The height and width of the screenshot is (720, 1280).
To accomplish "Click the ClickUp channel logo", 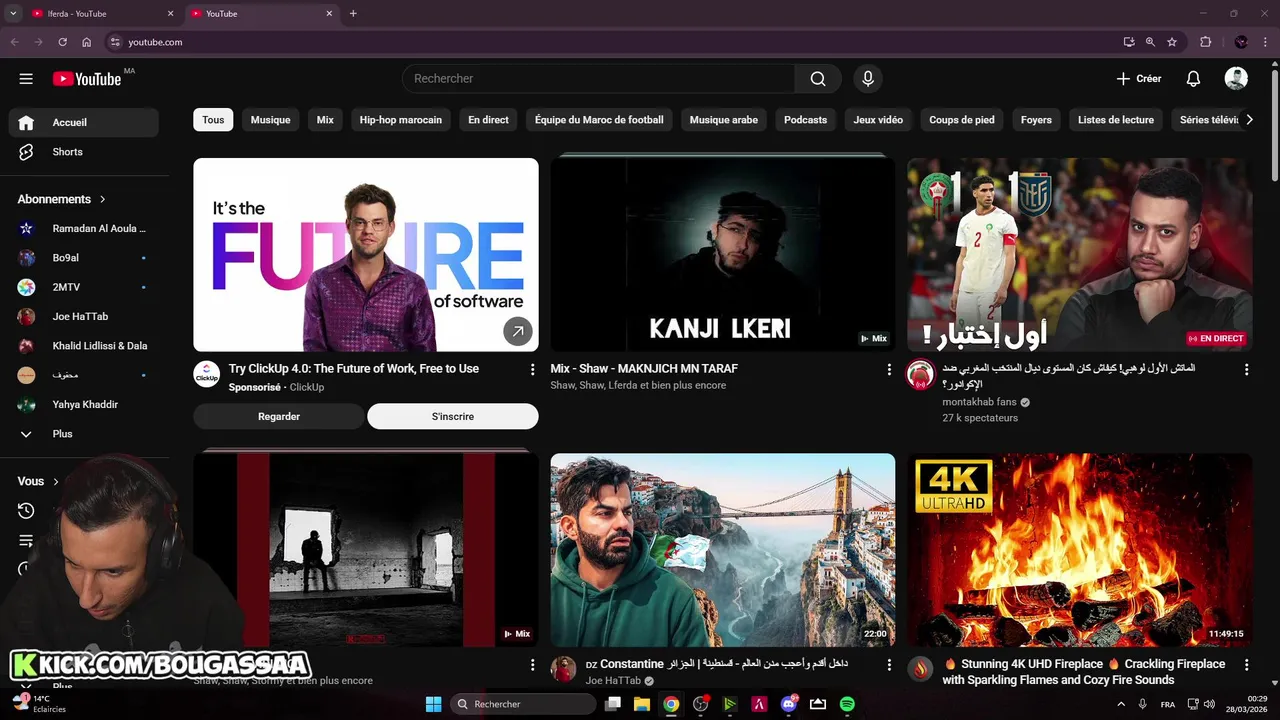I will [x=207, y=375].
